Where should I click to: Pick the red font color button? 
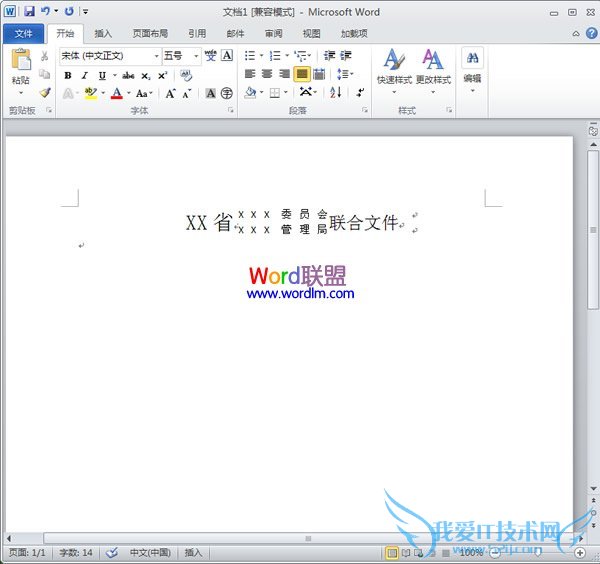117,93
